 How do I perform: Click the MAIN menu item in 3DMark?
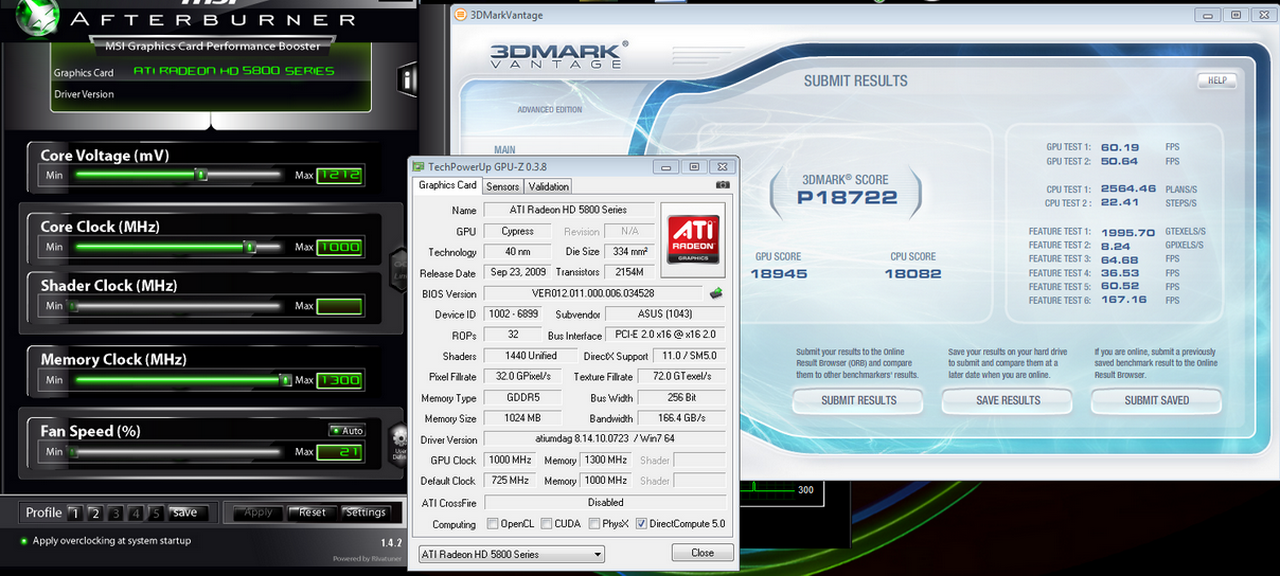504,151
